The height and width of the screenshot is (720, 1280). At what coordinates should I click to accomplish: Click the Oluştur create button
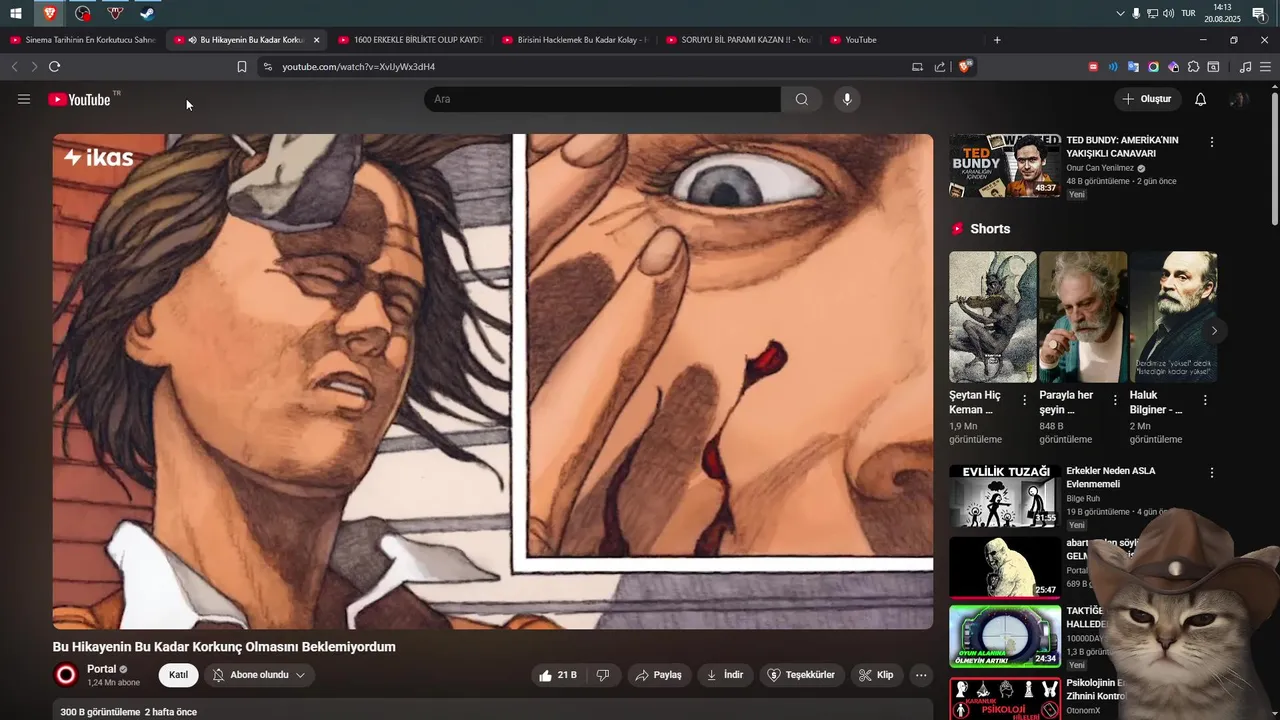[x=1147, y=99]
